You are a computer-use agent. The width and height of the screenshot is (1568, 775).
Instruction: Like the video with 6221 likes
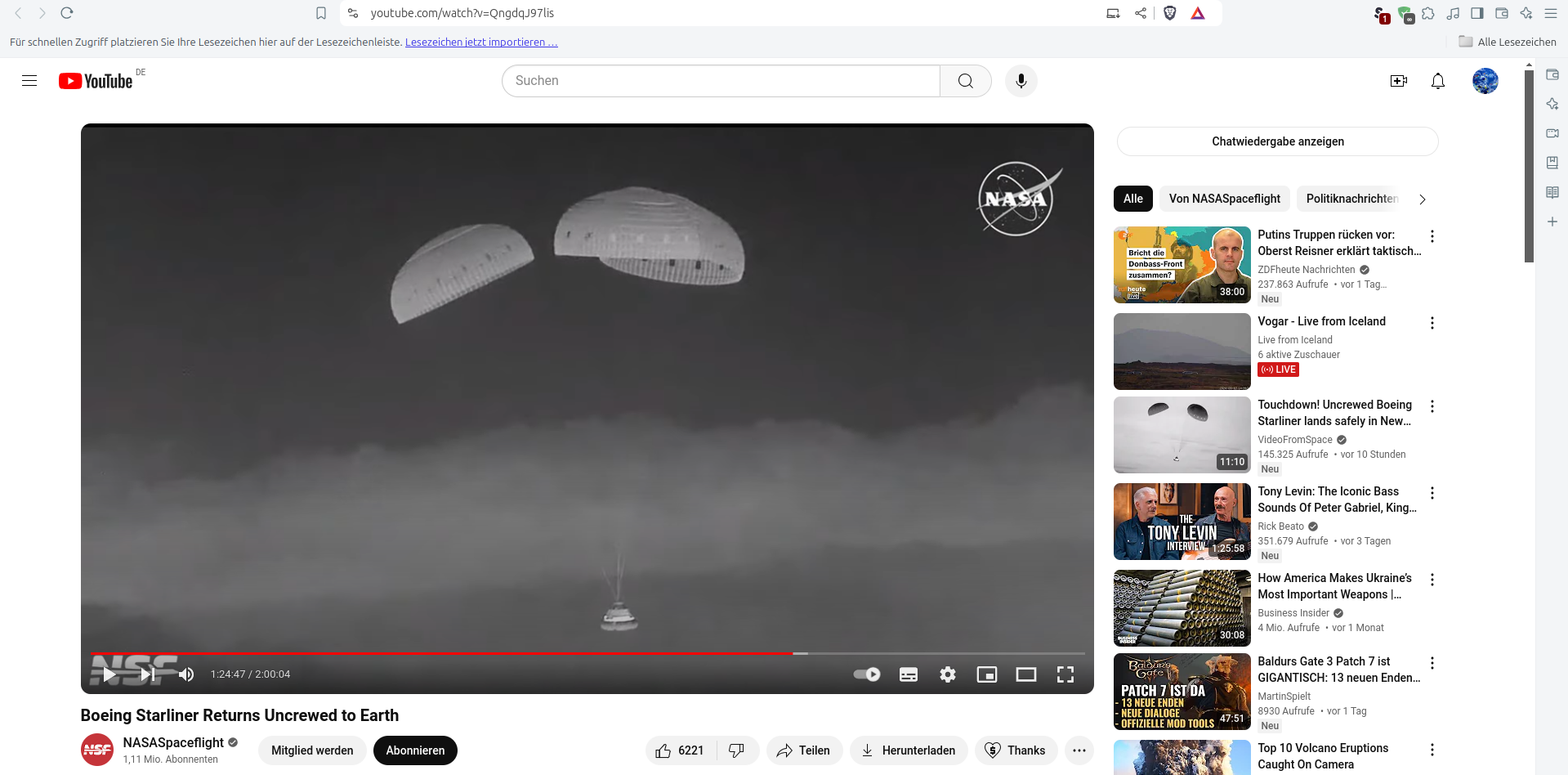pos(680,750)
